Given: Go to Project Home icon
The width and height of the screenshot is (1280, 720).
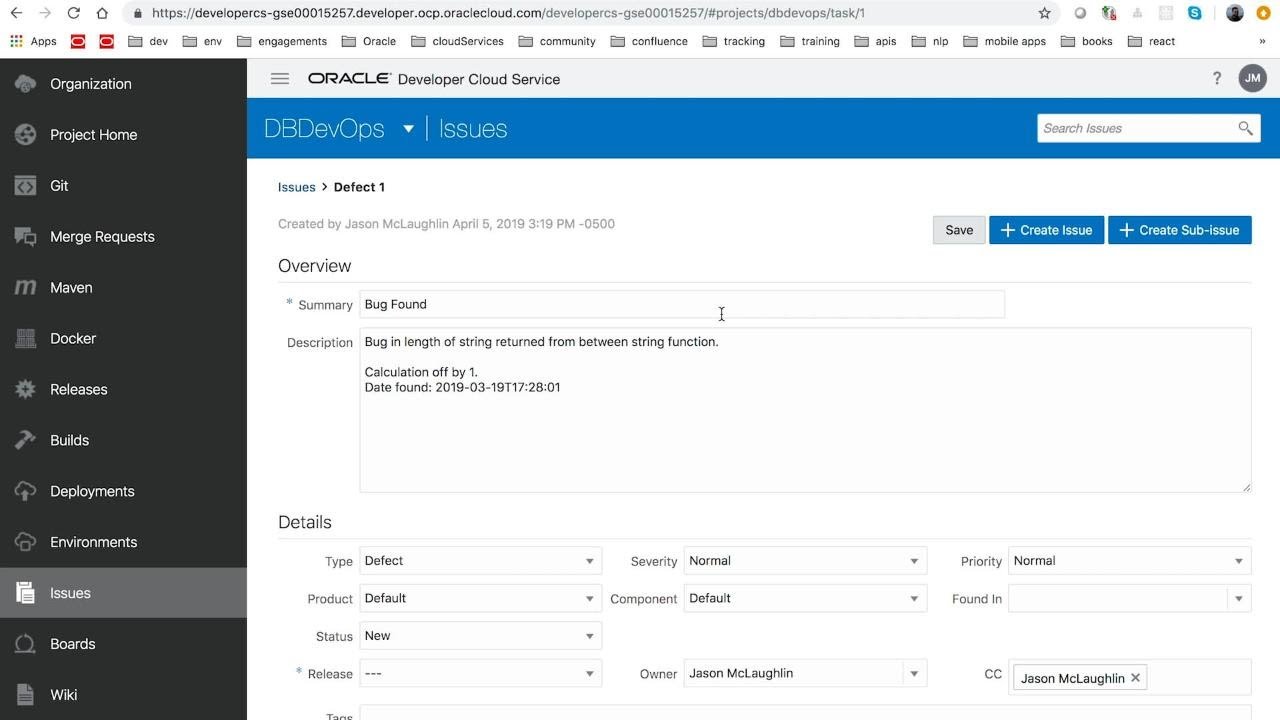Looking at the screenshot, I should (x=26, y=135).
